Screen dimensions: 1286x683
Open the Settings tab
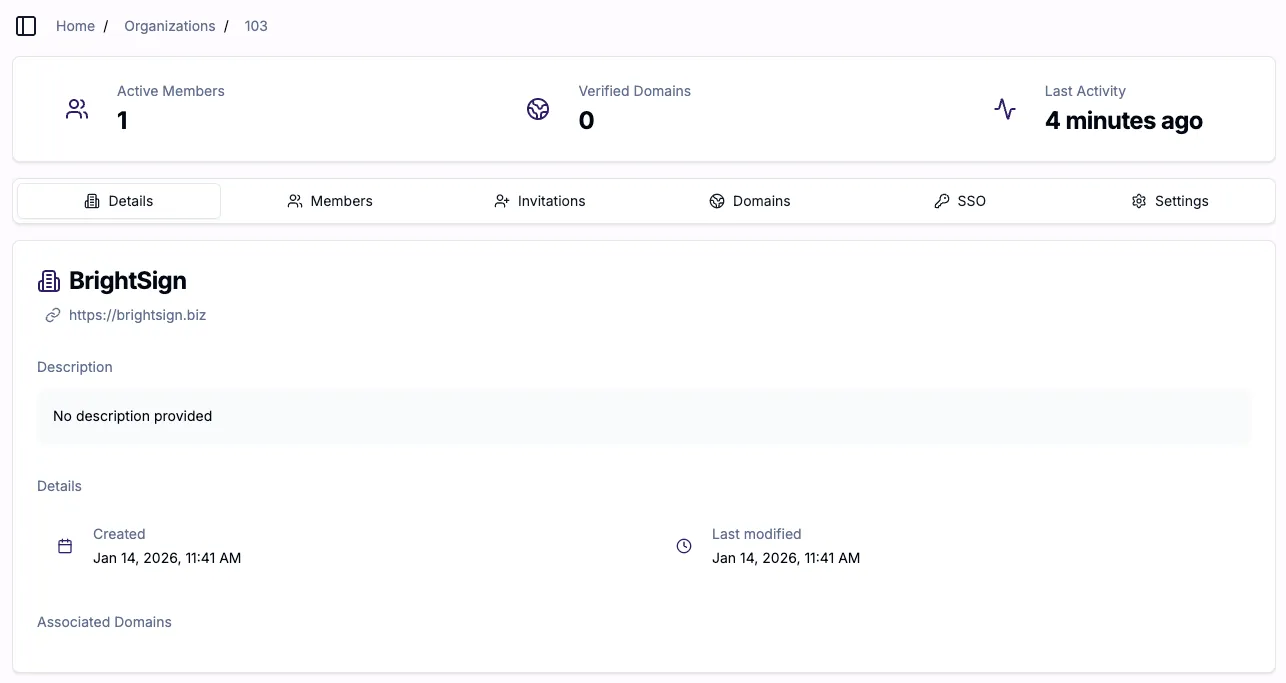(1170, 201)
